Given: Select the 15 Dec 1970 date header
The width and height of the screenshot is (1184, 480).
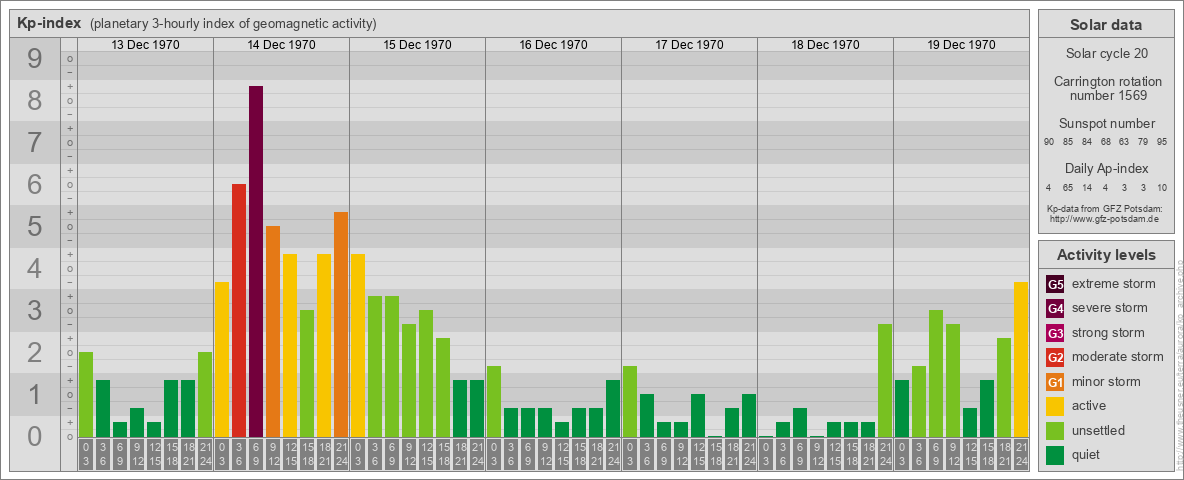Looking at the screenshot, I should coord(418,45).
